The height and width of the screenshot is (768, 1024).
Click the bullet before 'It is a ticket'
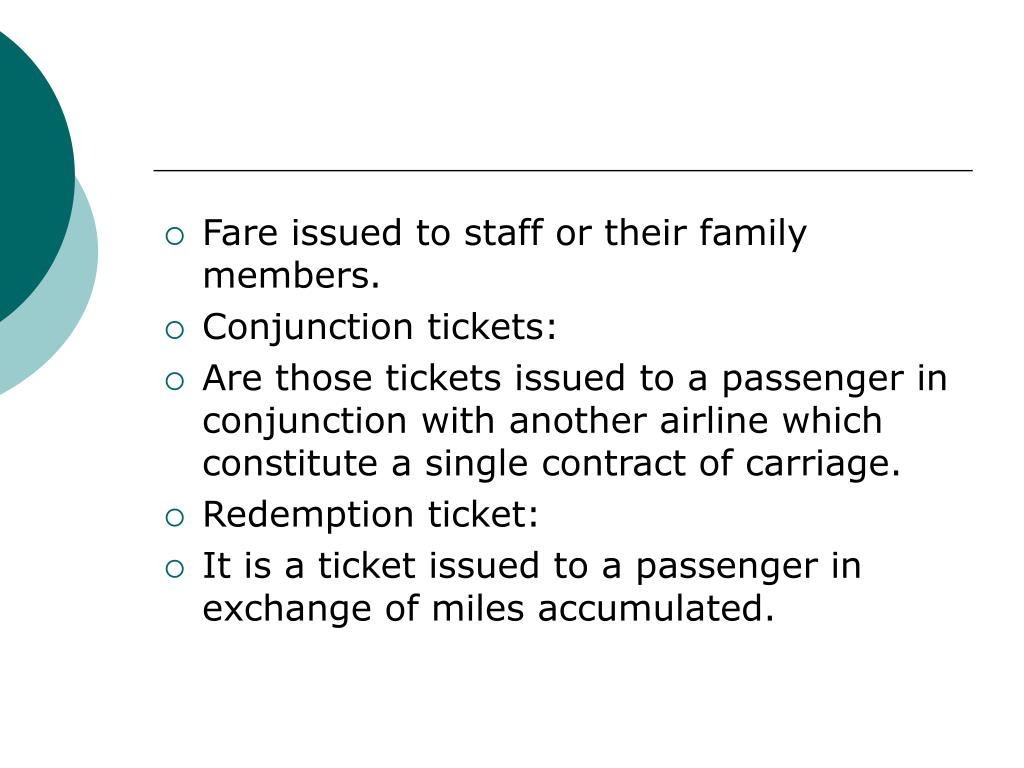point(175,569)
